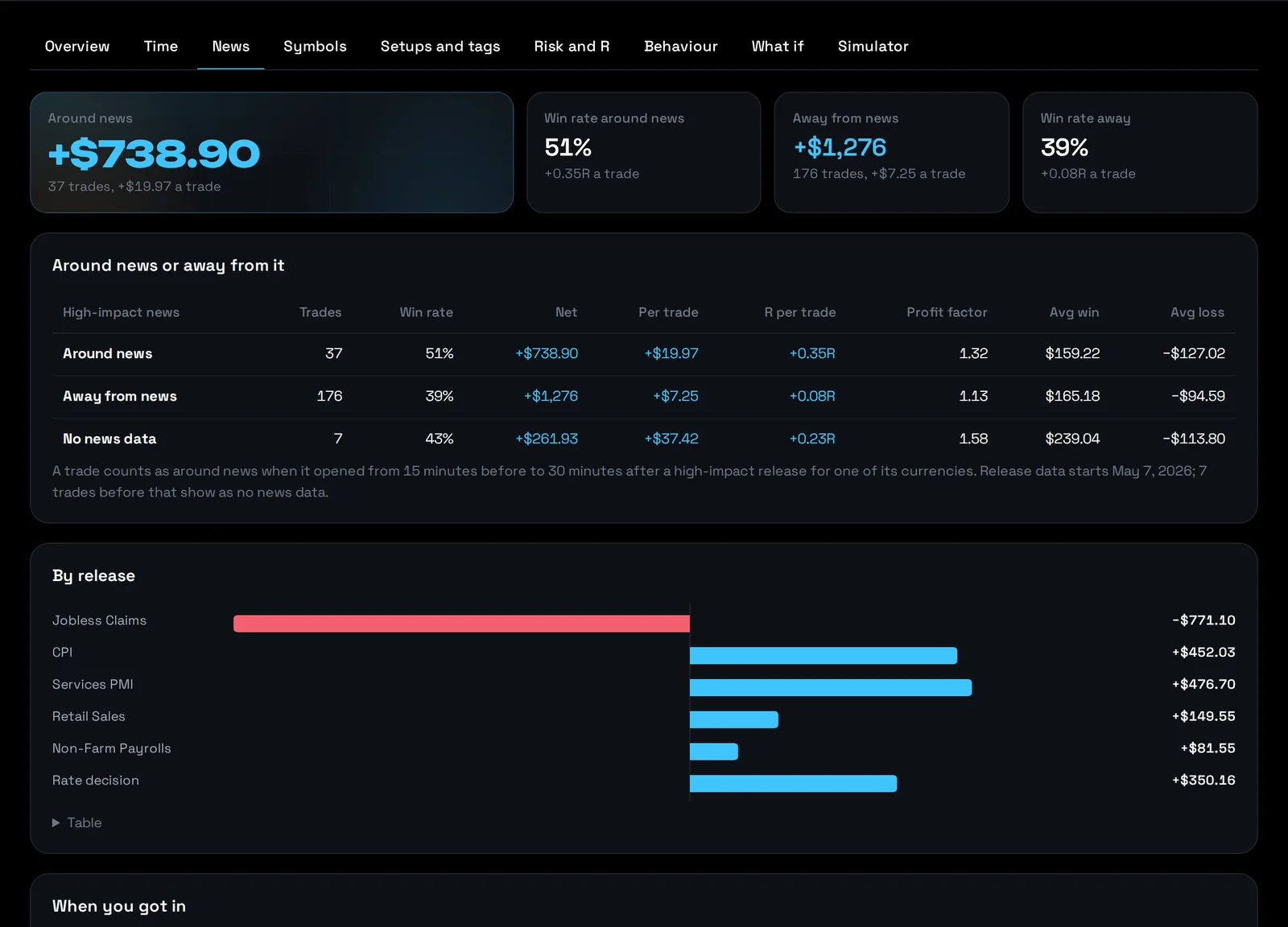This screenshot has width=1288, height=927.
Task: Click the Win rate column header
Action: coord(427,312)
